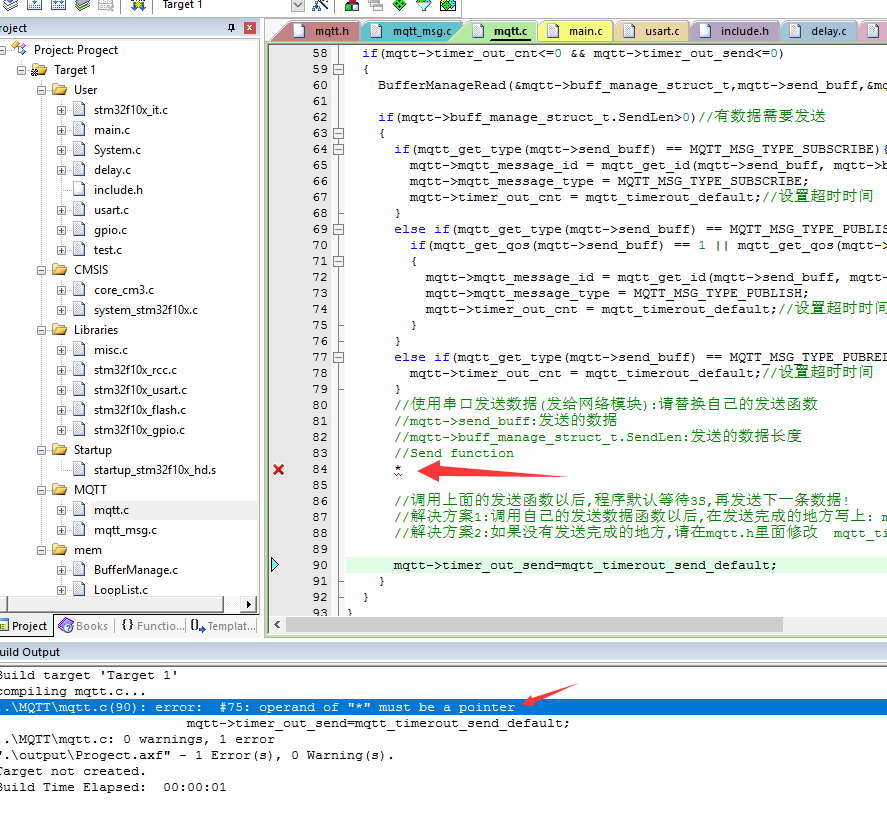887x814 pixels.
Task: Place cursor on the asterisk at line 84
Action: tap(398, 469)
